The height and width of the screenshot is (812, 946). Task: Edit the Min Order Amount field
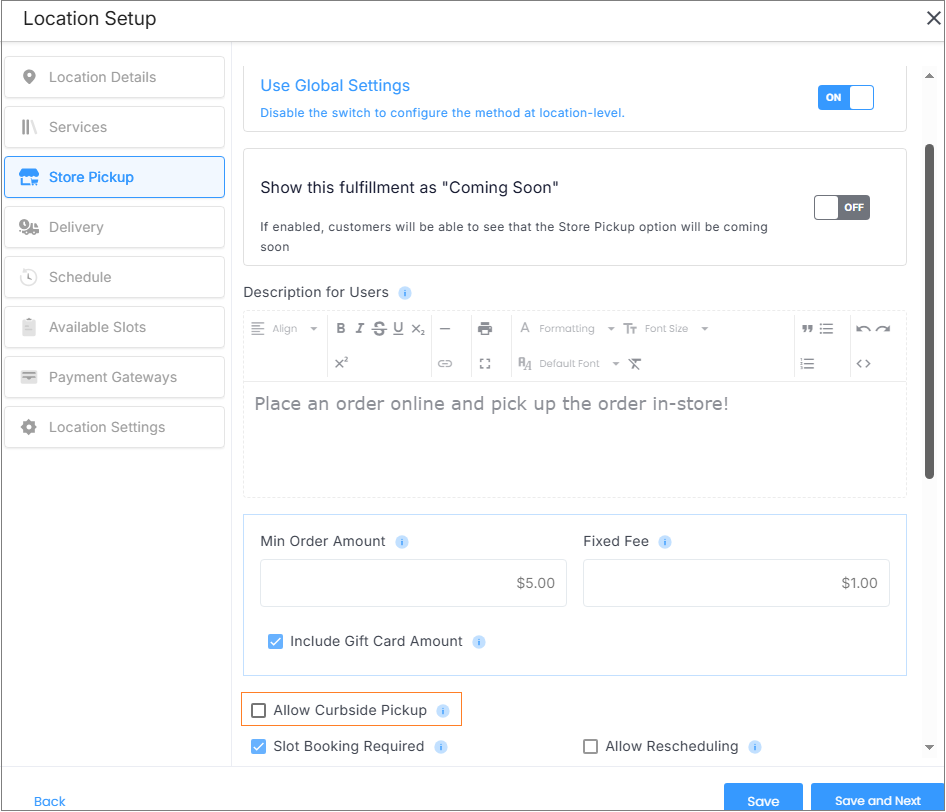click(413, 583)
